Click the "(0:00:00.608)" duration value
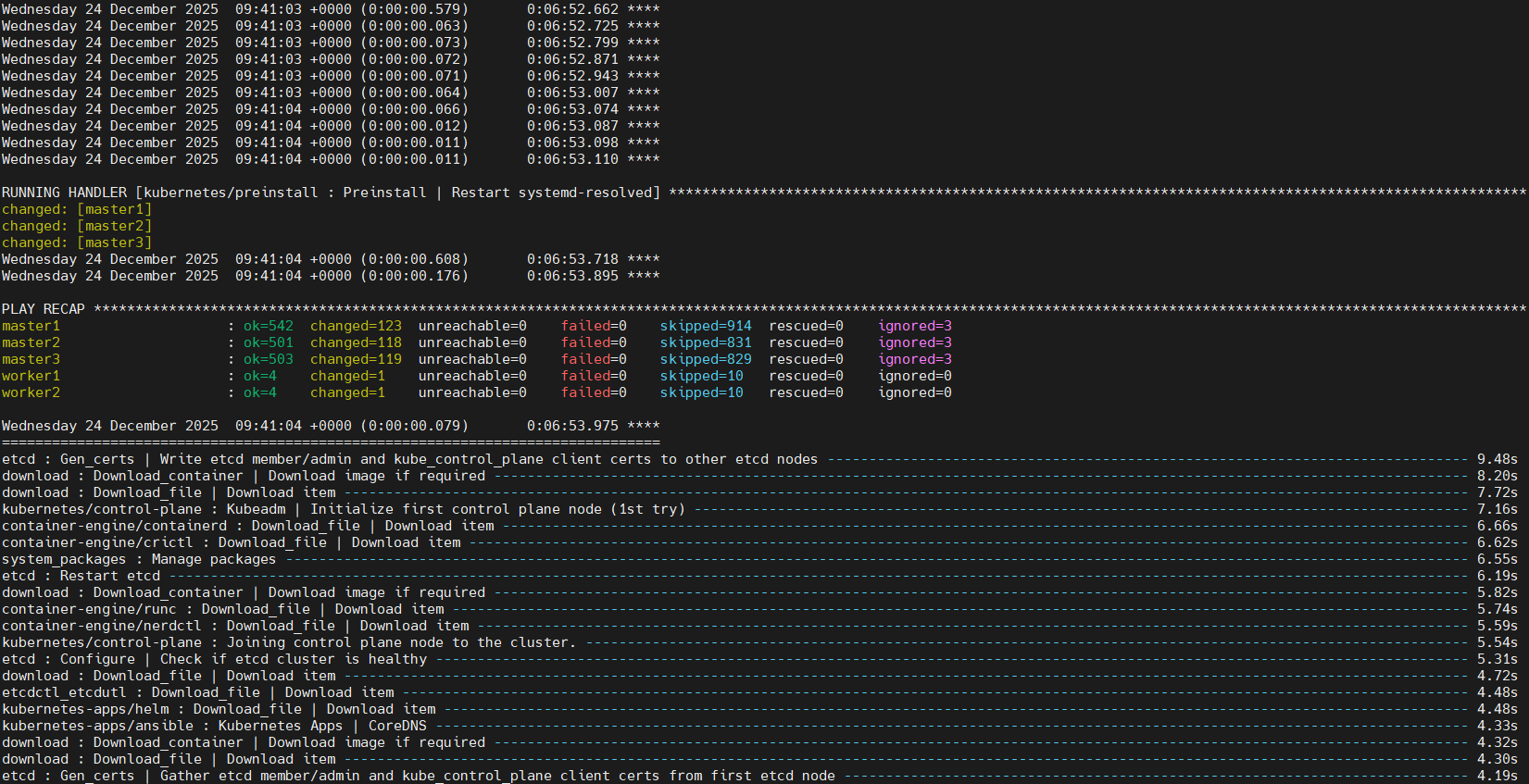 point(414,259)
